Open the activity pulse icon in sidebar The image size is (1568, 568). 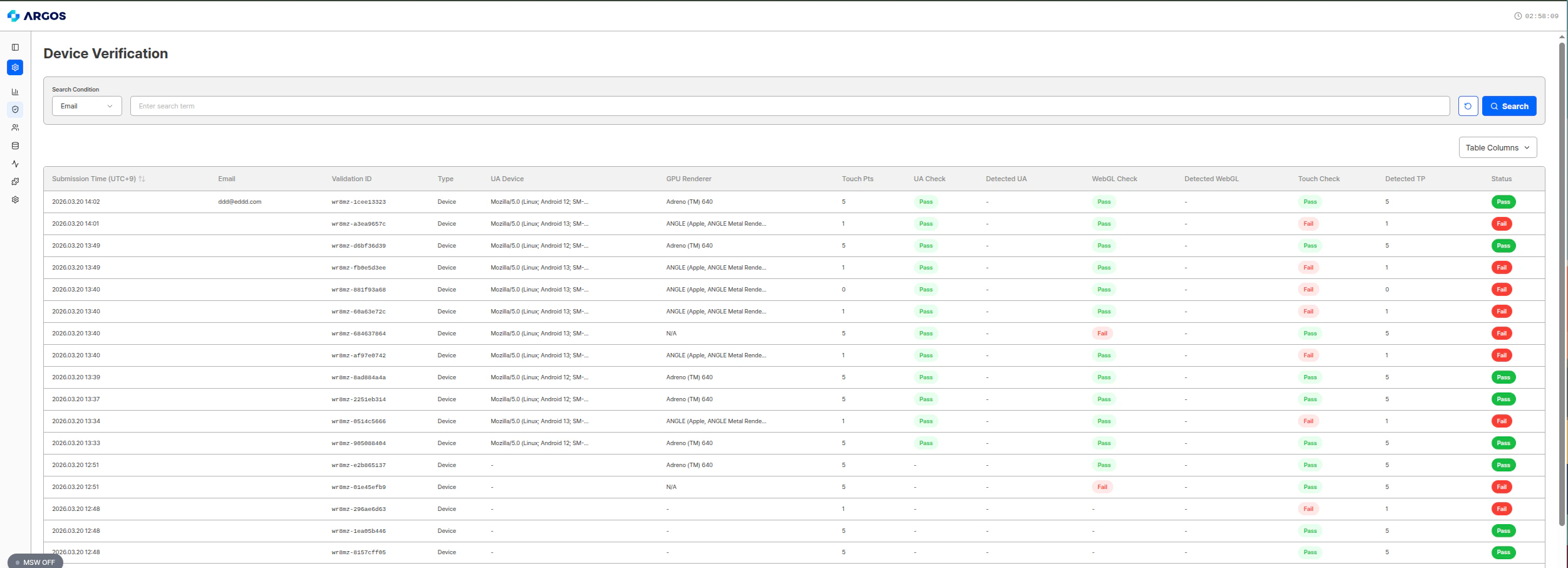point(15,164)
